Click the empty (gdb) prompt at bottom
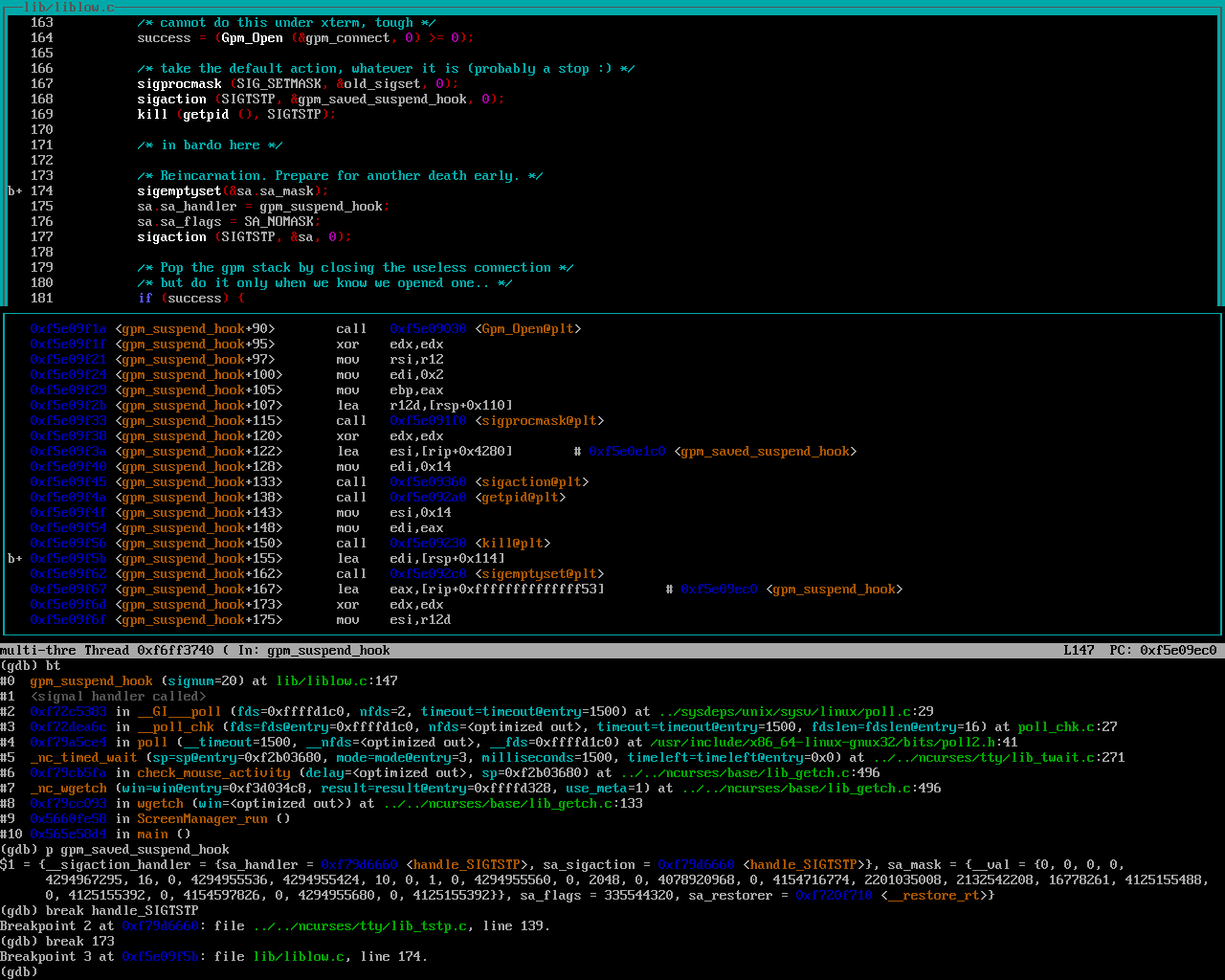1225x980 pixels. 19,971
